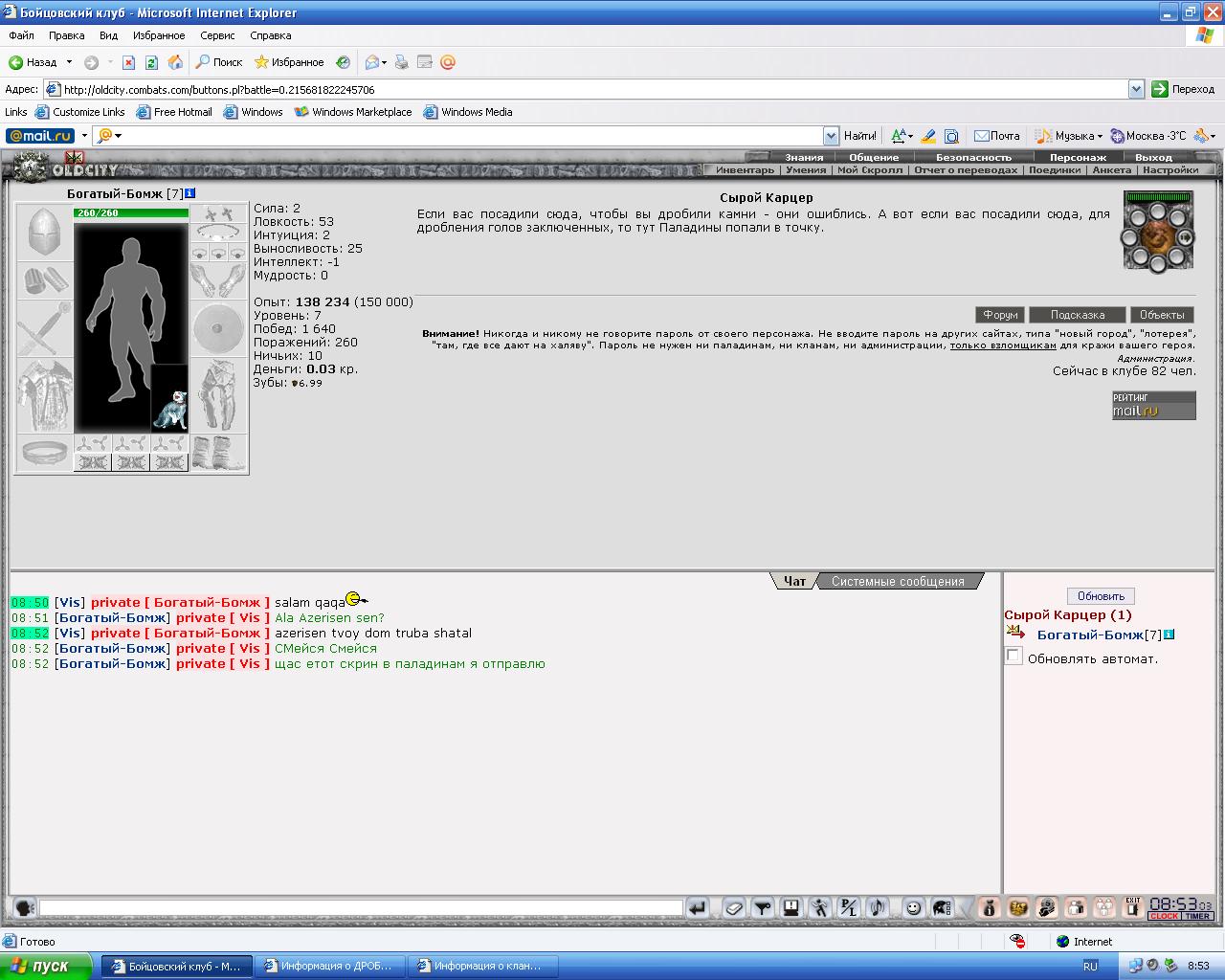
Task: Open the boots equipment slot
Action: pyautogui.click(x=218, y=453)
